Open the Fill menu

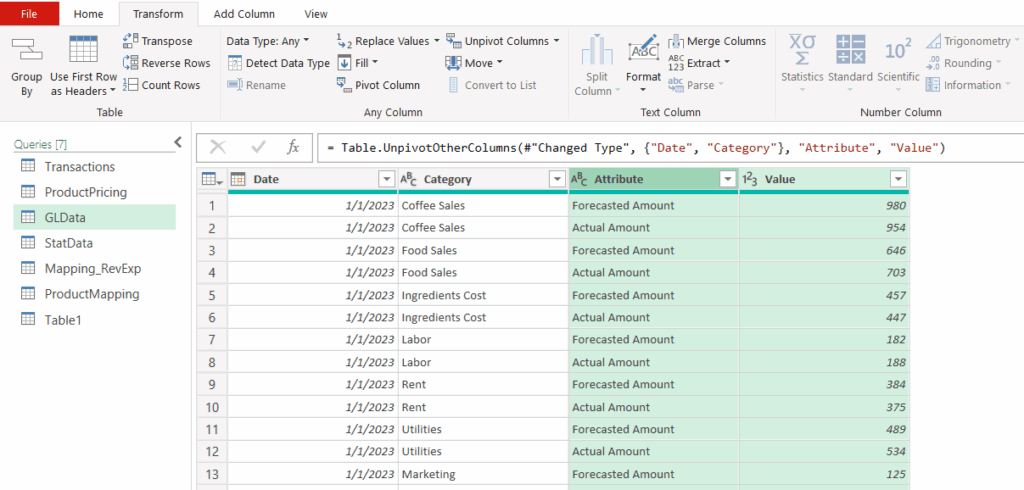coord(357,63)
